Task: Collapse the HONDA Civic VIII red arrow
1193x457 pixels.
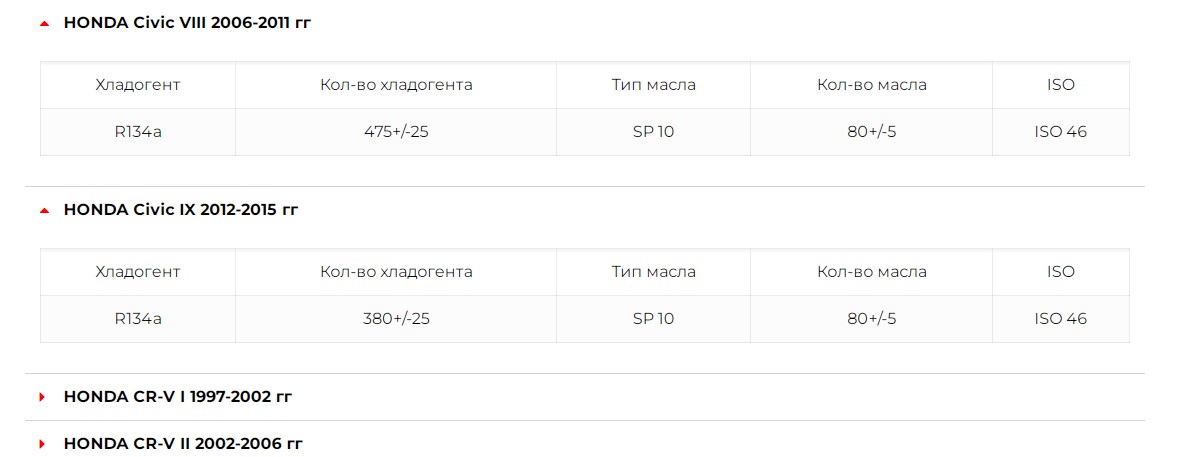Action: point(44,24)
